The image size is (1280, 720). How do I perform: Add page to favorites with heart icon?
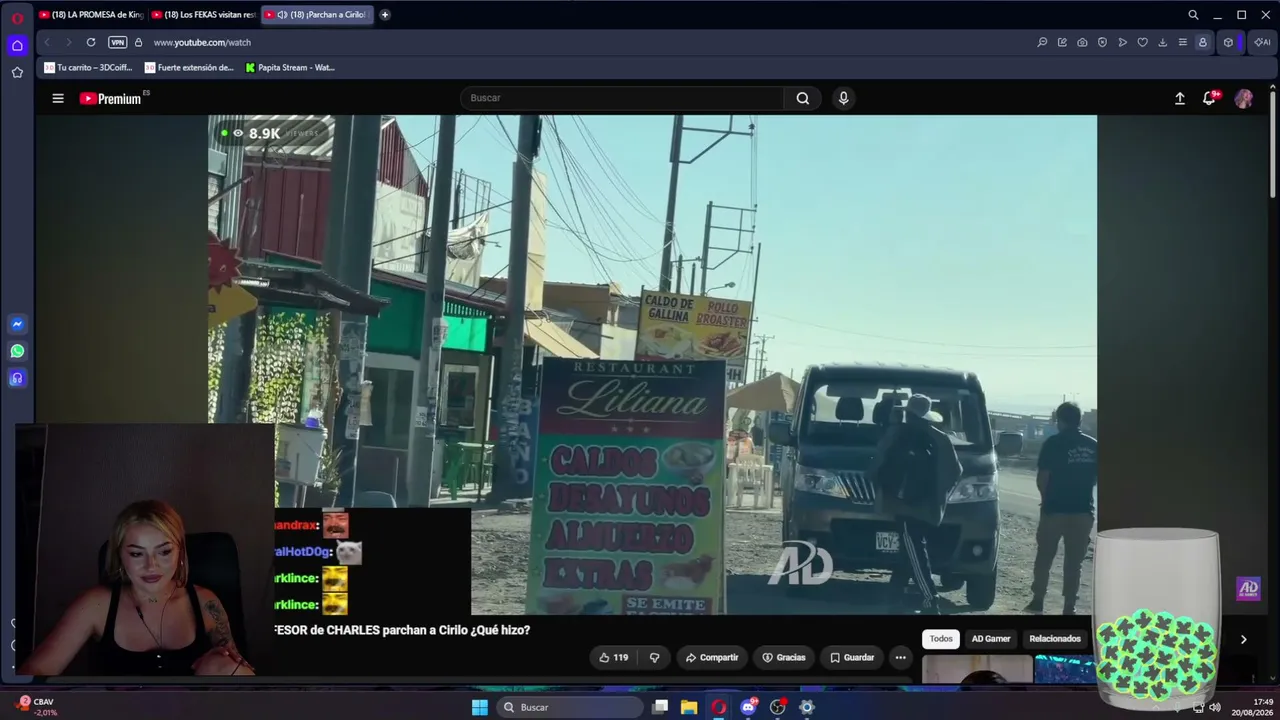tap(1142, 42)
